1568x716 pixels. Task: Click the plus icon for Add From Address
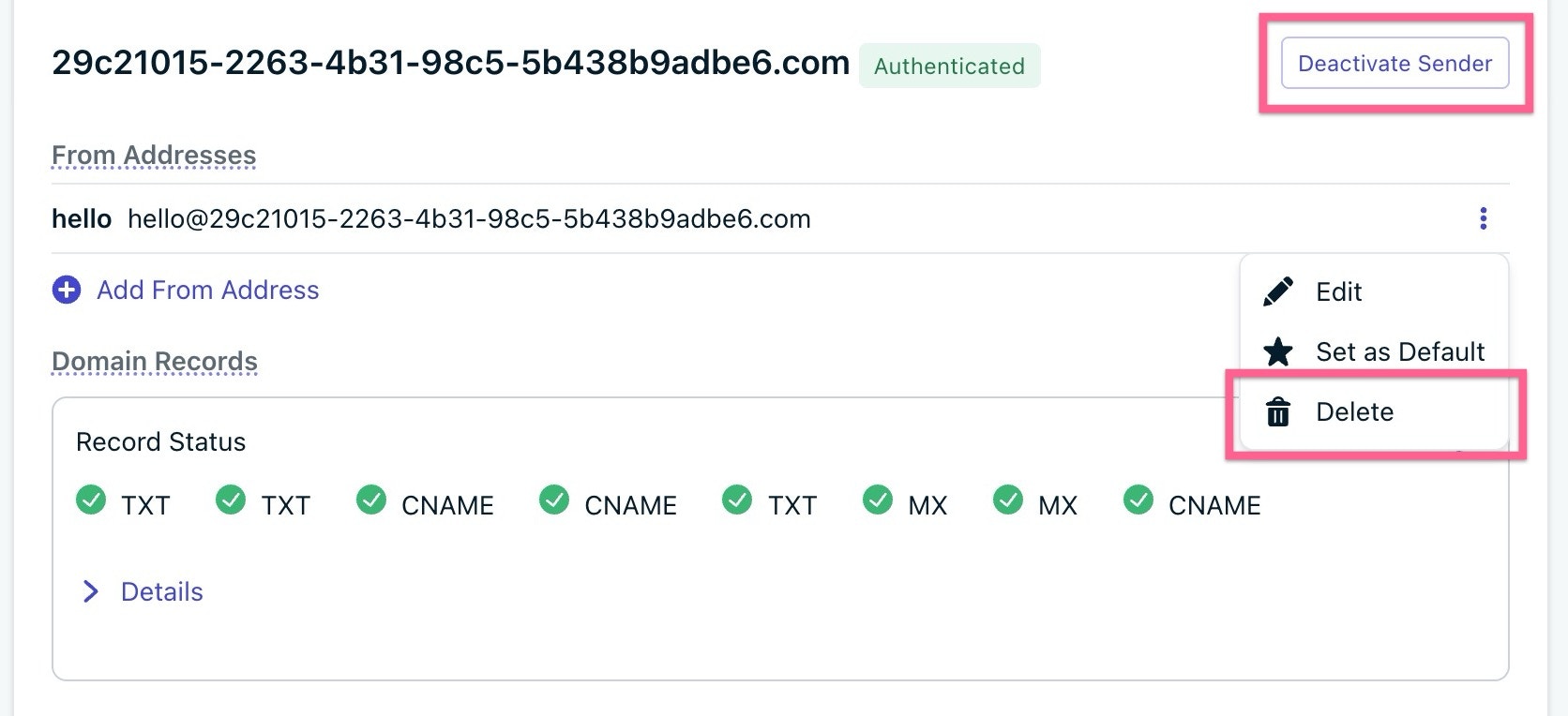click(66, 290)
